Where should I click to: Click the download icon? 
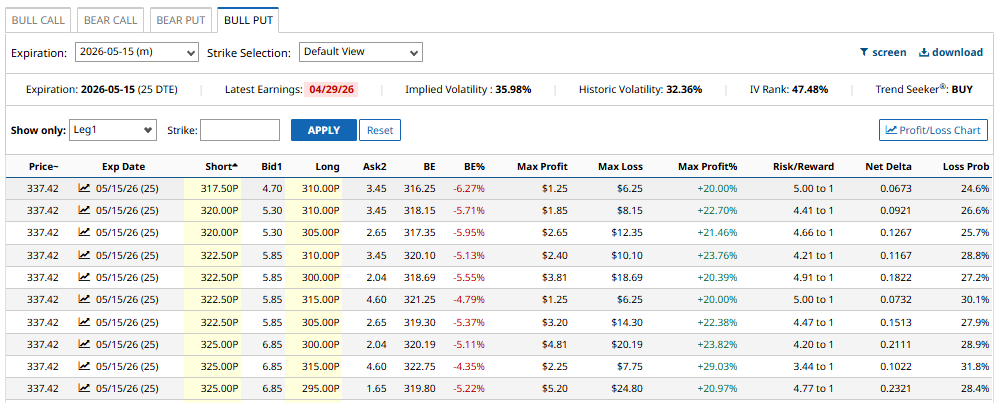click(924, 53)
